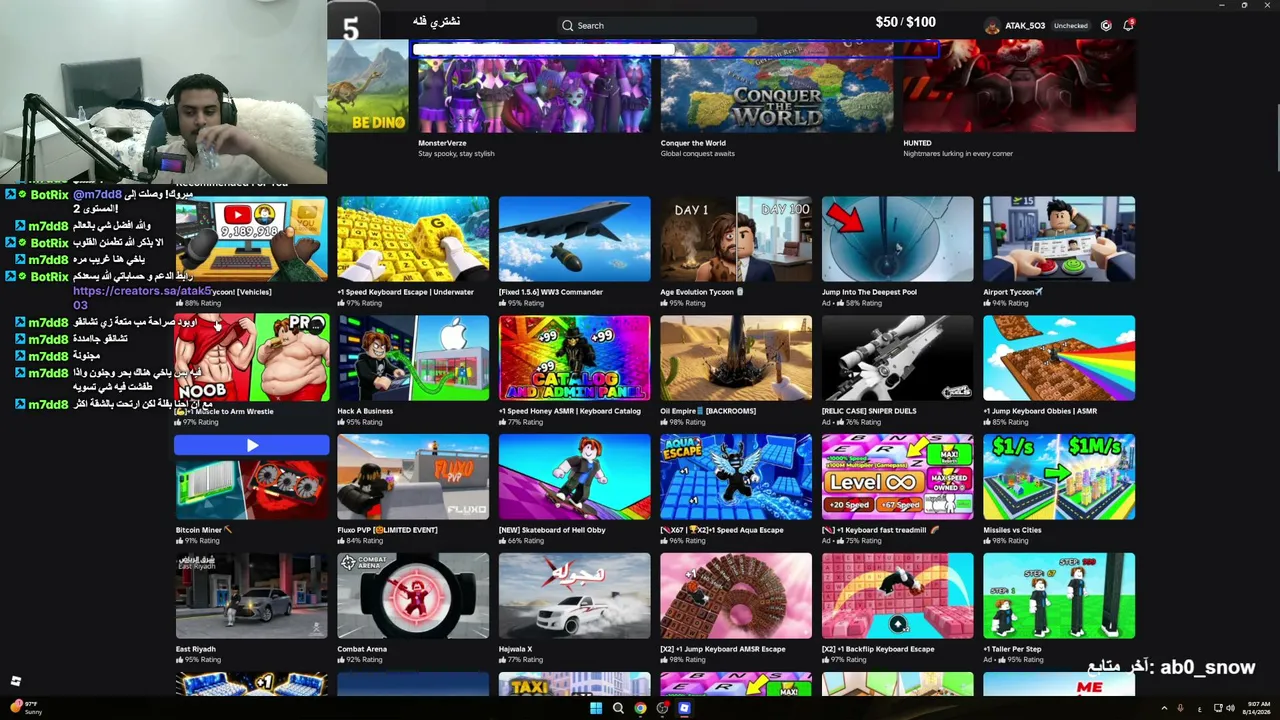Open the Robux balance icon
The height and width of the screenshot is (720, 1280).
pyautogui.click(x=1106, y=25)
